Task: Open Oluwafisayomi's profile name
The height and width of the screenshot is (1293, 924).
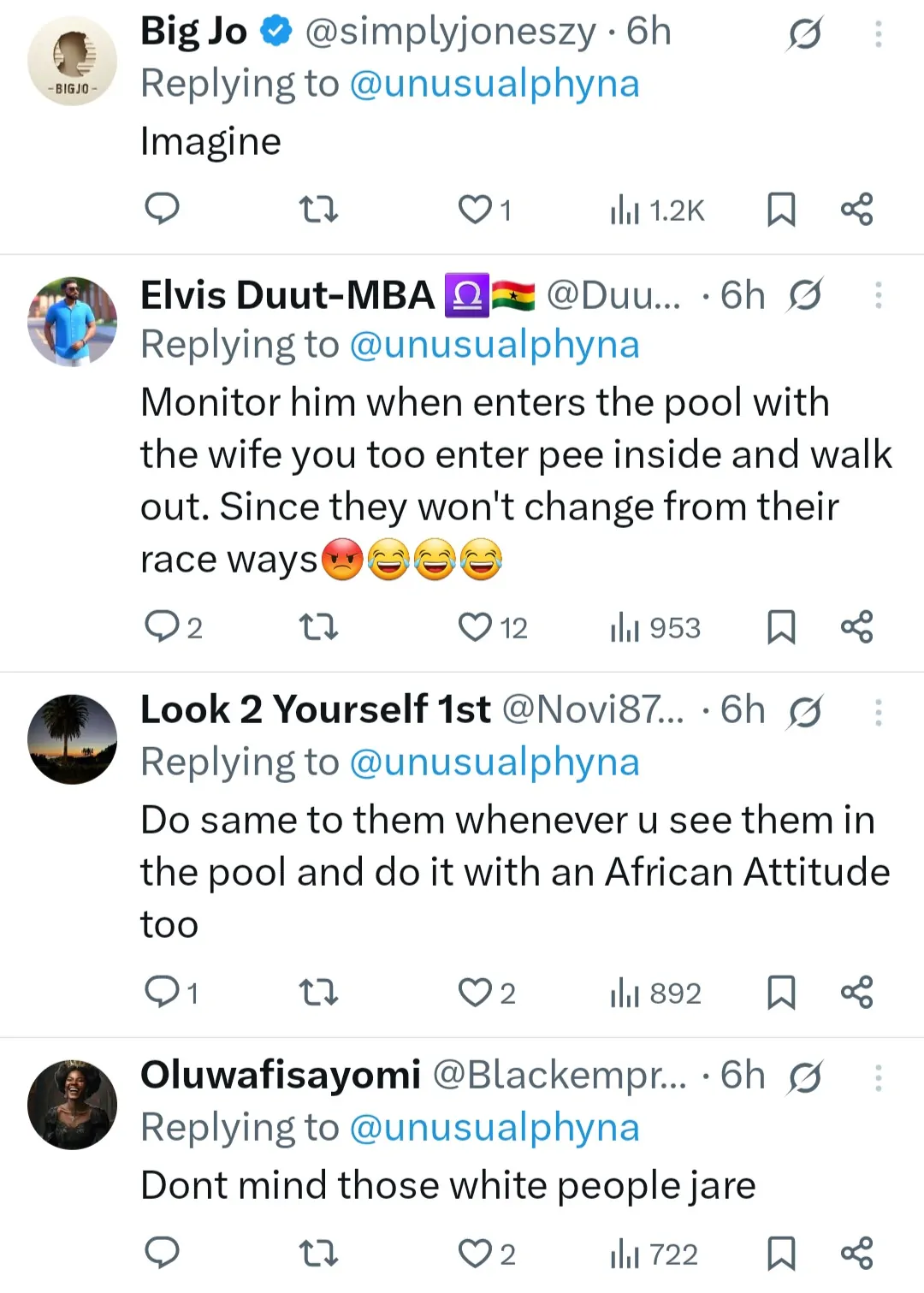Action: click(281, 1076)
